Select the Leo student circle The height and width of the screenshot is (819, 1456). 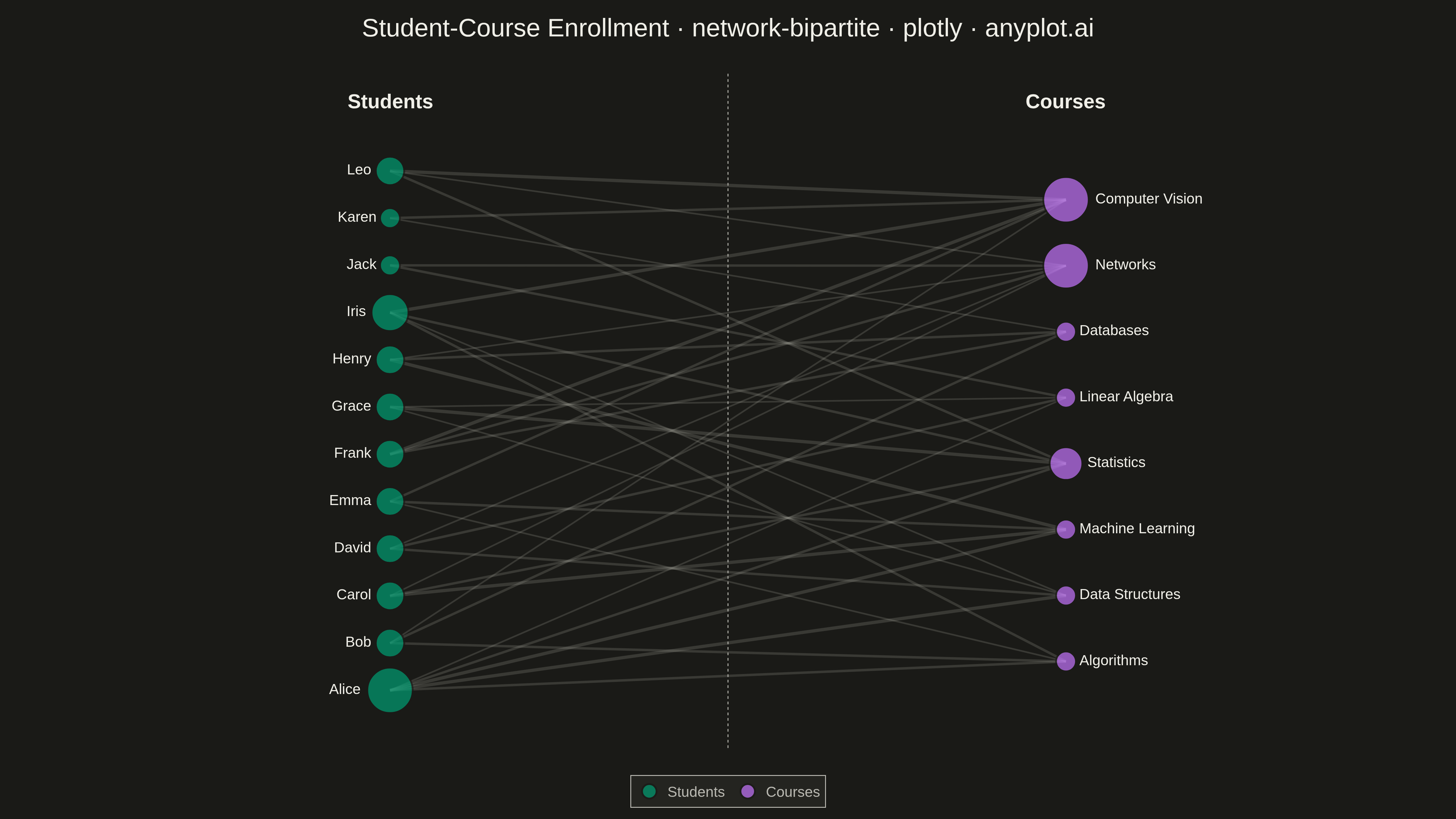pos(389,171)
